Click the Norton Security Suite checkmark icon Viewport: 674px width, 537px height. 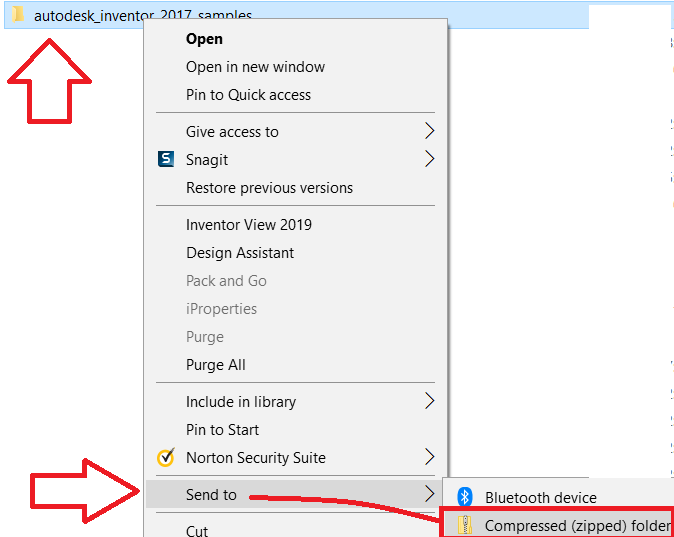tap(166, 458)
